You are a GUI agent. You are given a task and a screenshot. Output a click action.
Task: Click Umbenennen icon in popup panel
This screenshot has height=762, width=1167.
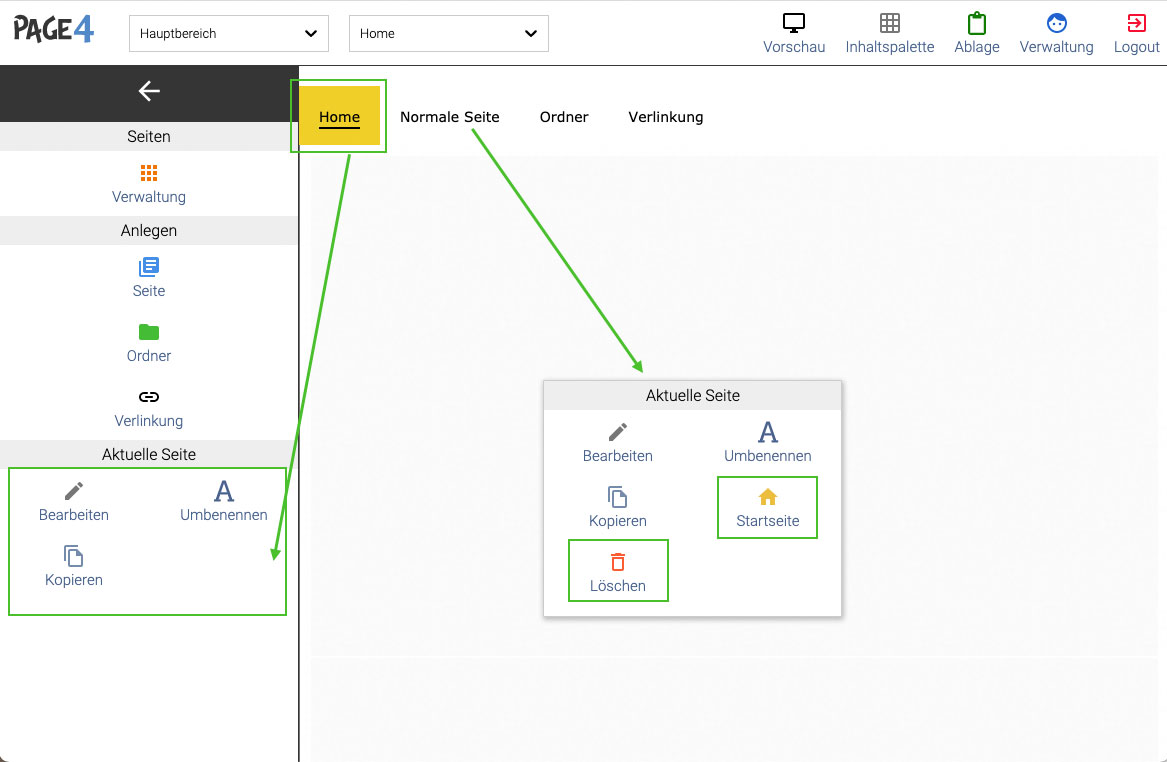[768, 432]
